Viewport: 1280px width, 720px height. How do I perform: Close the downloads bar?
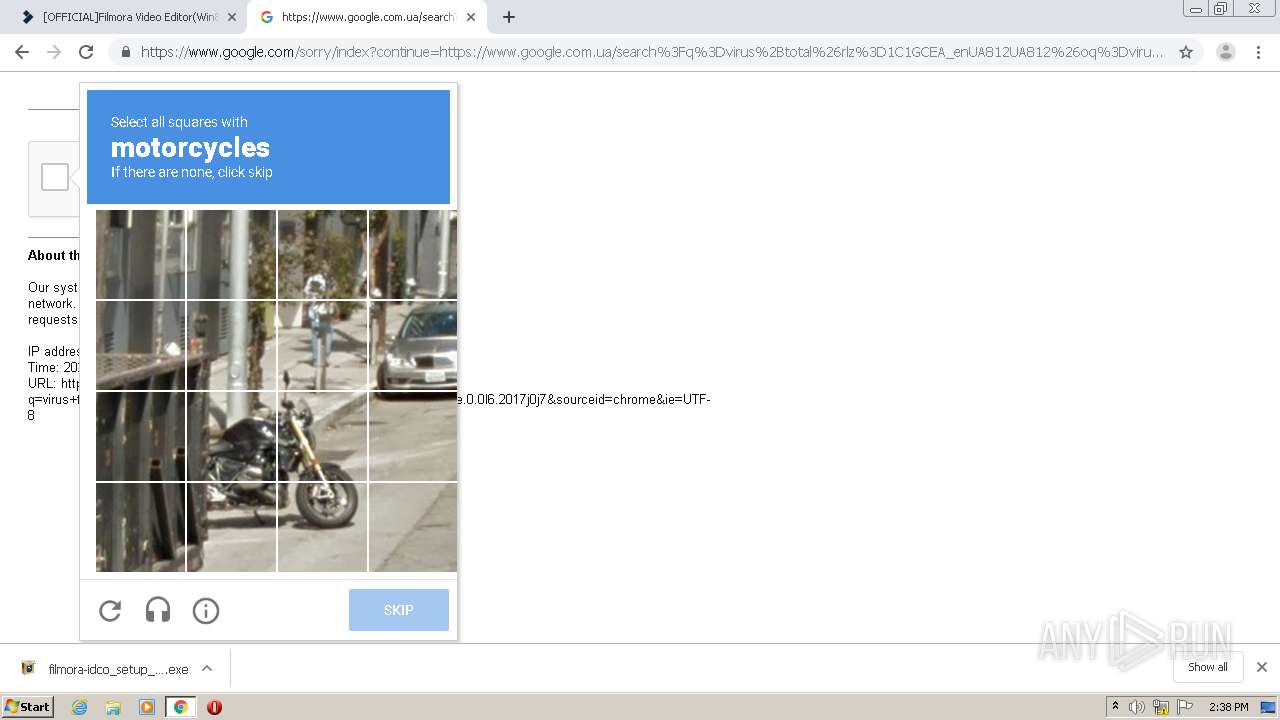1262,667
